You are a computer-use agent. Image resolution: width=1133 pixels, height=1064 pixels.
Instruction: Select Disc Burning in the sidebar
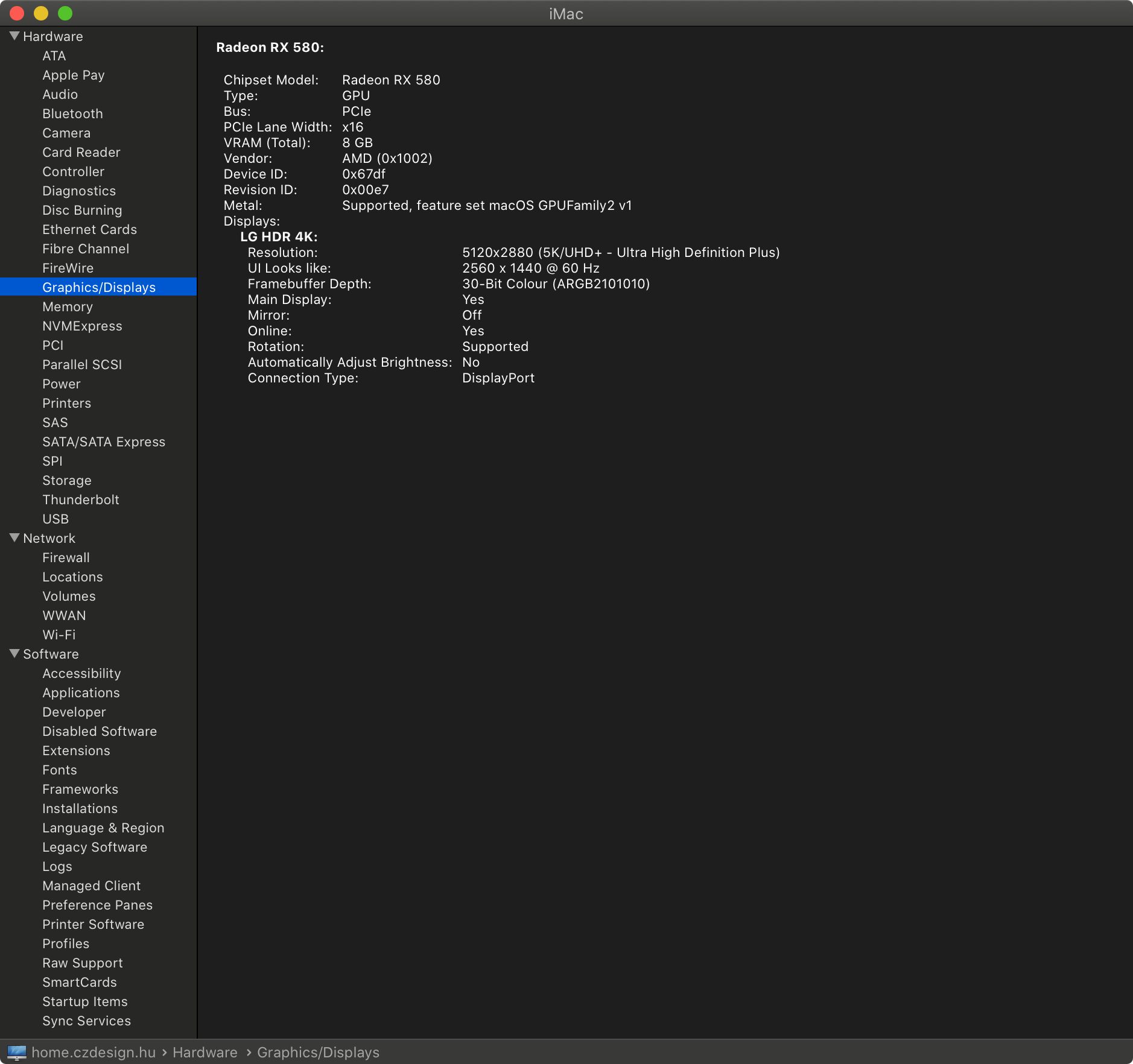pyautogui.click(x=82, y=211)
